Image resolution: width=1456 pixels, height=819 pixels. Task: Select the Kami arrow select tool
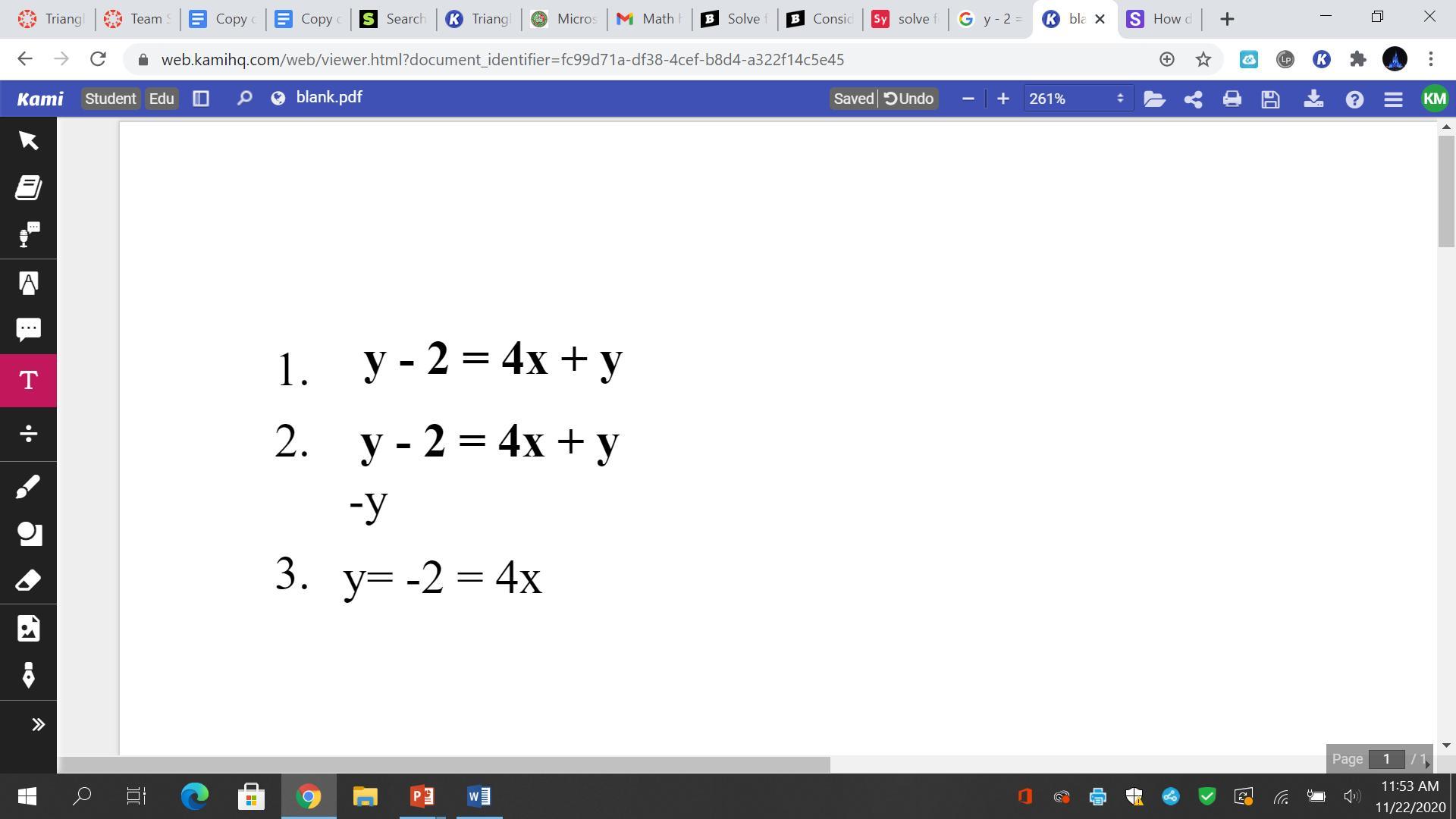click(x=28, y=140)
